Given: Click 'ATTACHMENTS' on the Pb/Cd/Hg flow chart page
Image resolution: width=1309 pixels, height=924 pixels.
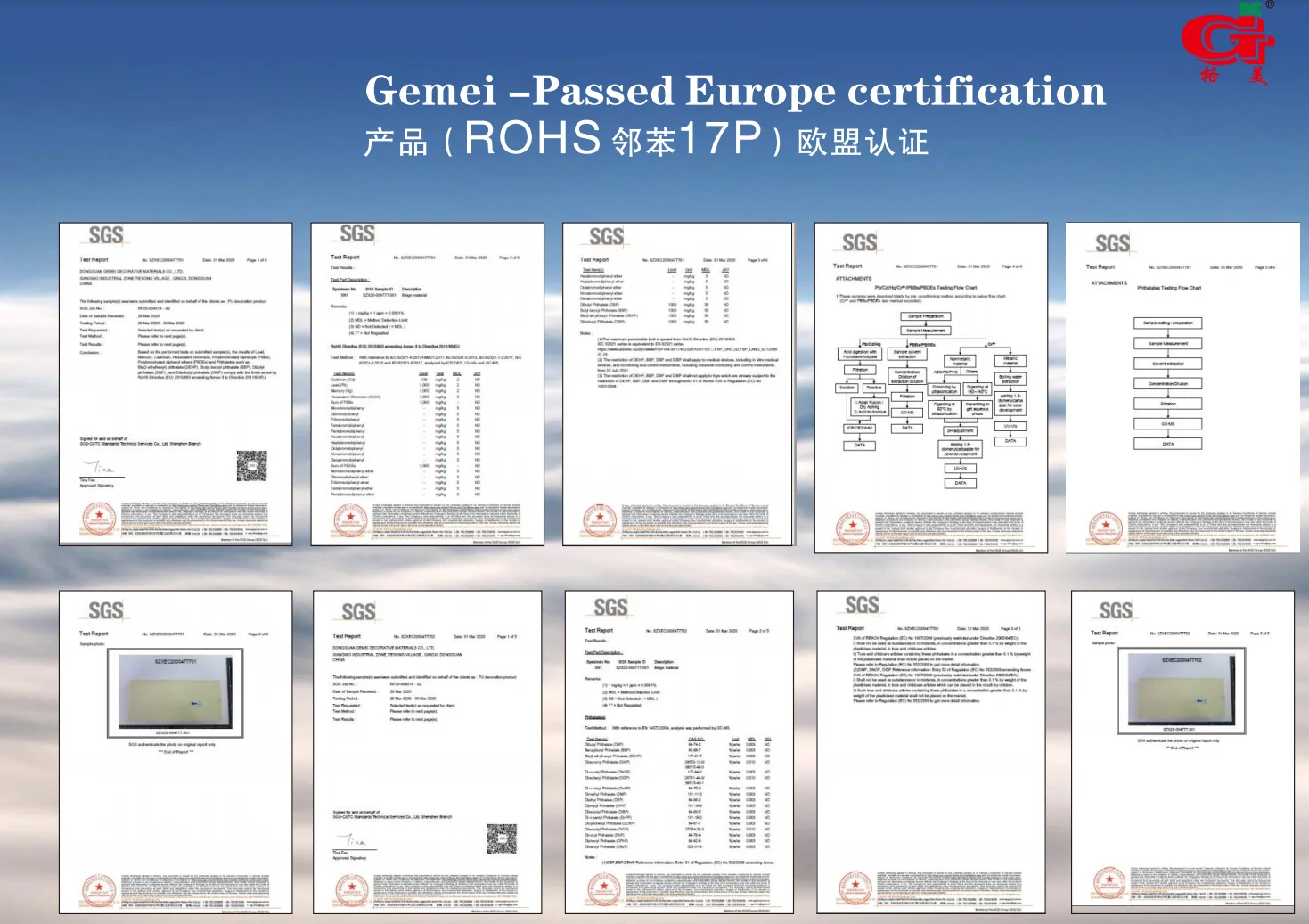Looking at the screenshot, I should (854, 279).
